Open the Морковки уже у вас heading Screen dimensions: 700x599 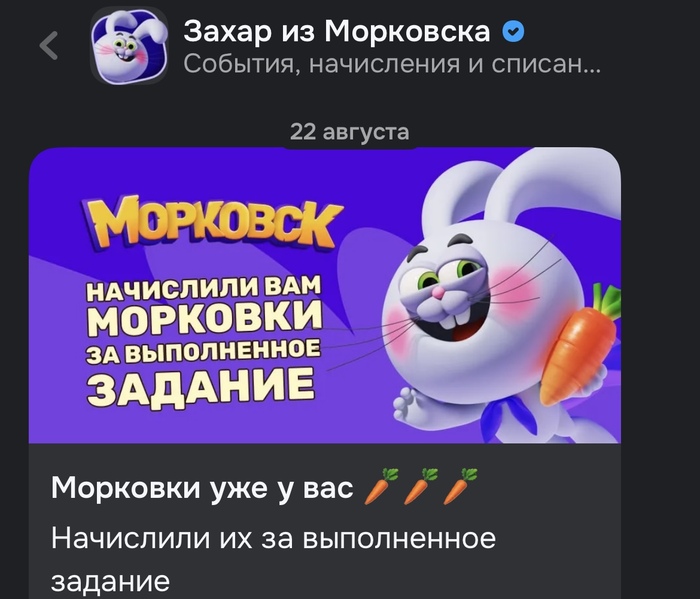coord(202,487)
